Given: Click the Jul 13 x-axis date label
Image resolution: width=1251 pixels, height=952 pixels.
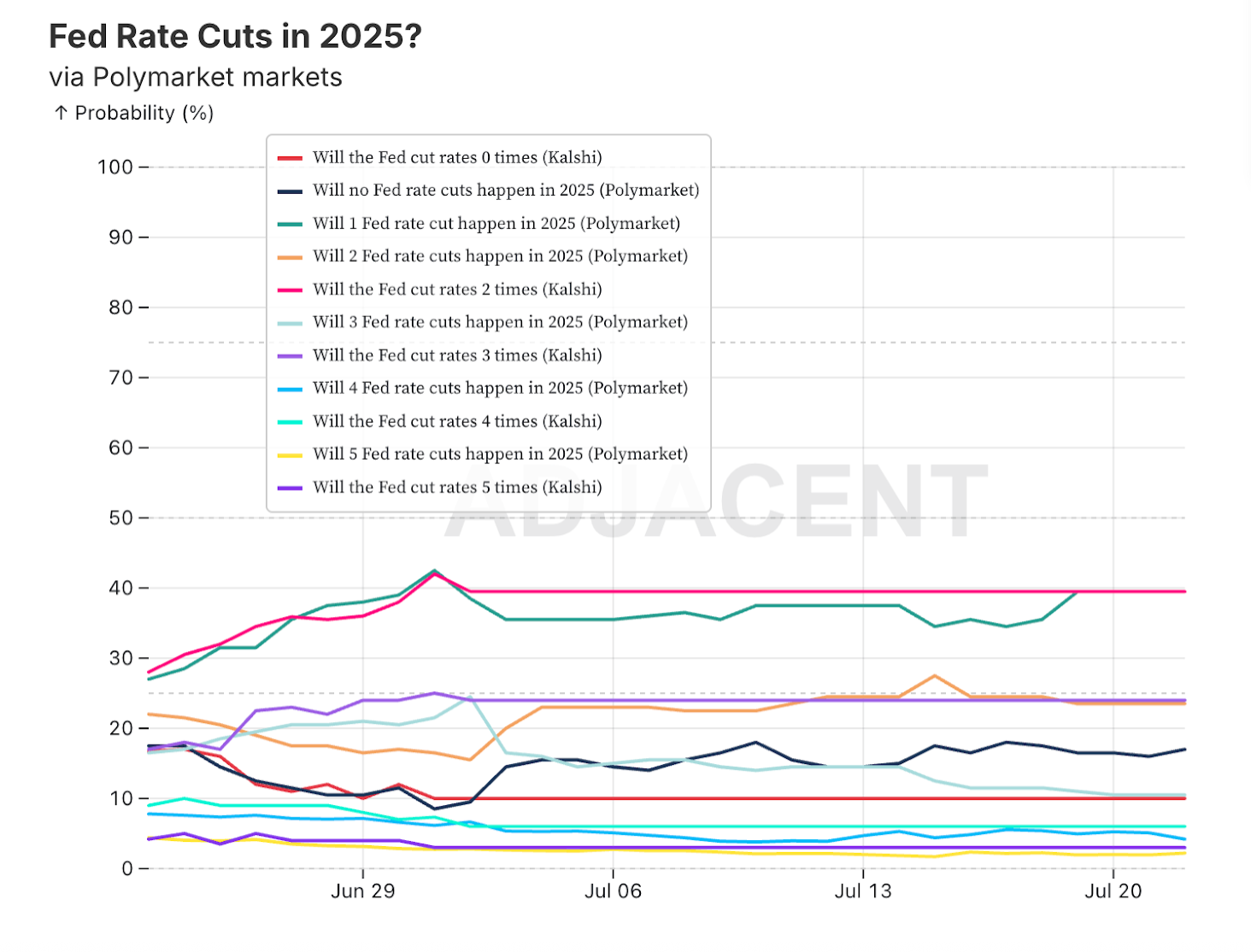Looking at the screenshot, I should click(x=863, y=891).
